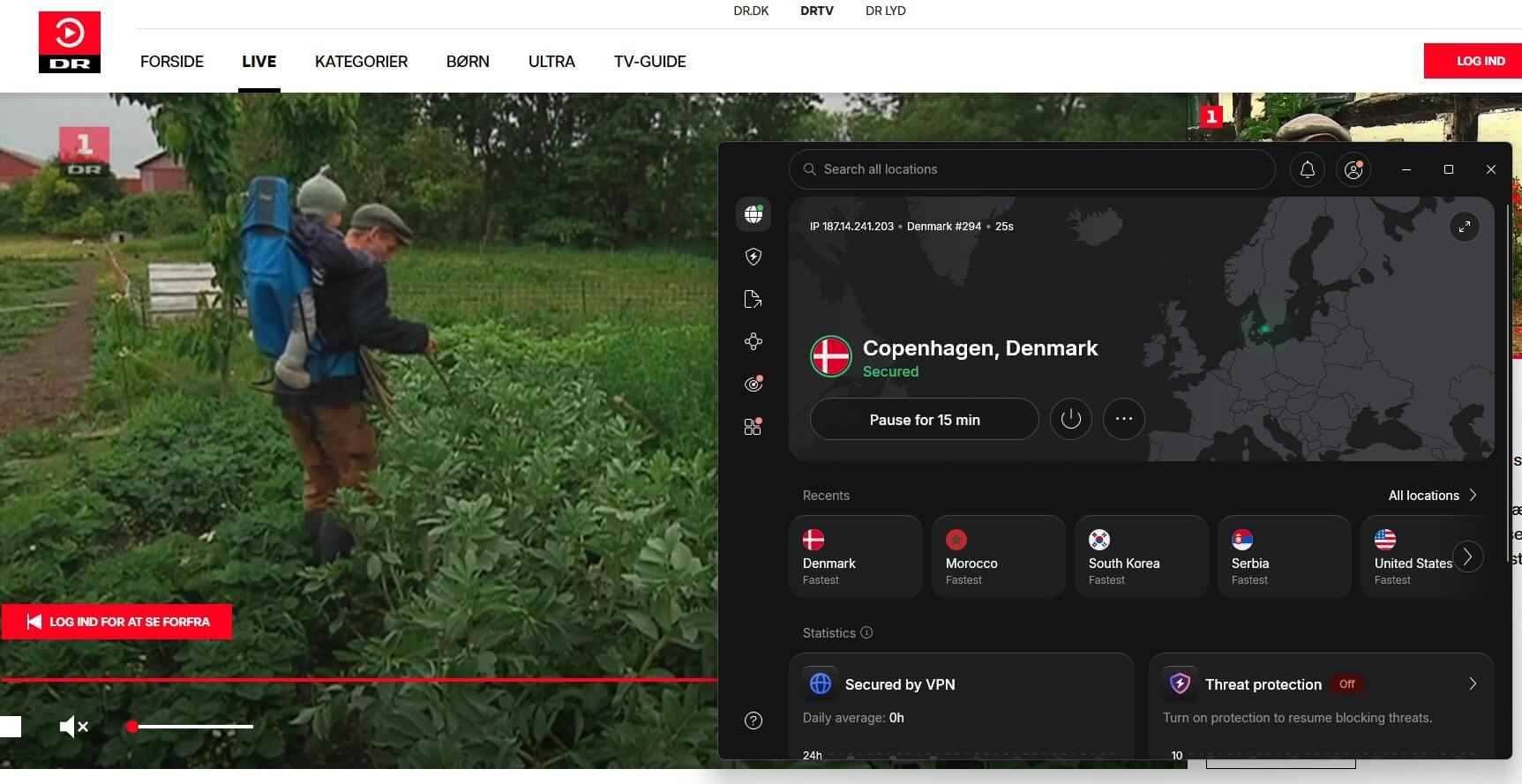This screenshot has height=784, width=1522.
Task: Click LOG IND FOR AT SE FORFRA
Action: (x=117, y=622)
